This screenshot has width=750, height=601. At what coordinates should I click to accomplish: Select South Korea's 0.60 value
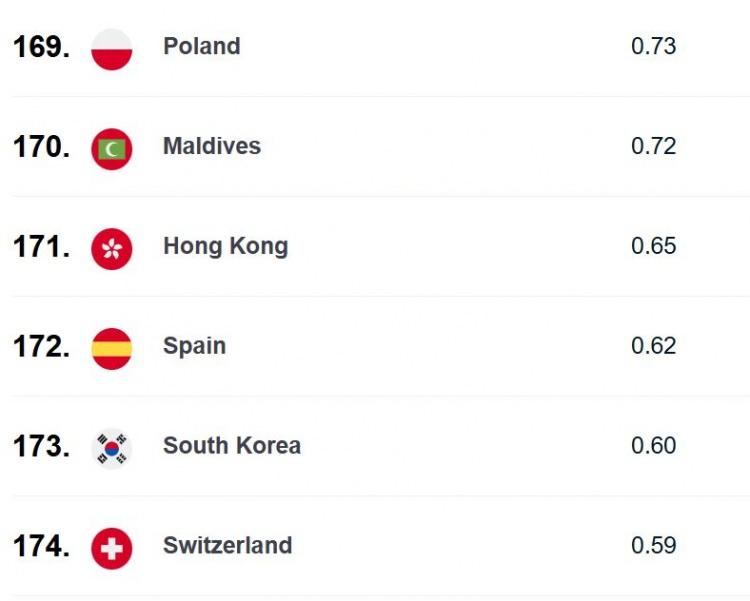[x=653, y=445]
